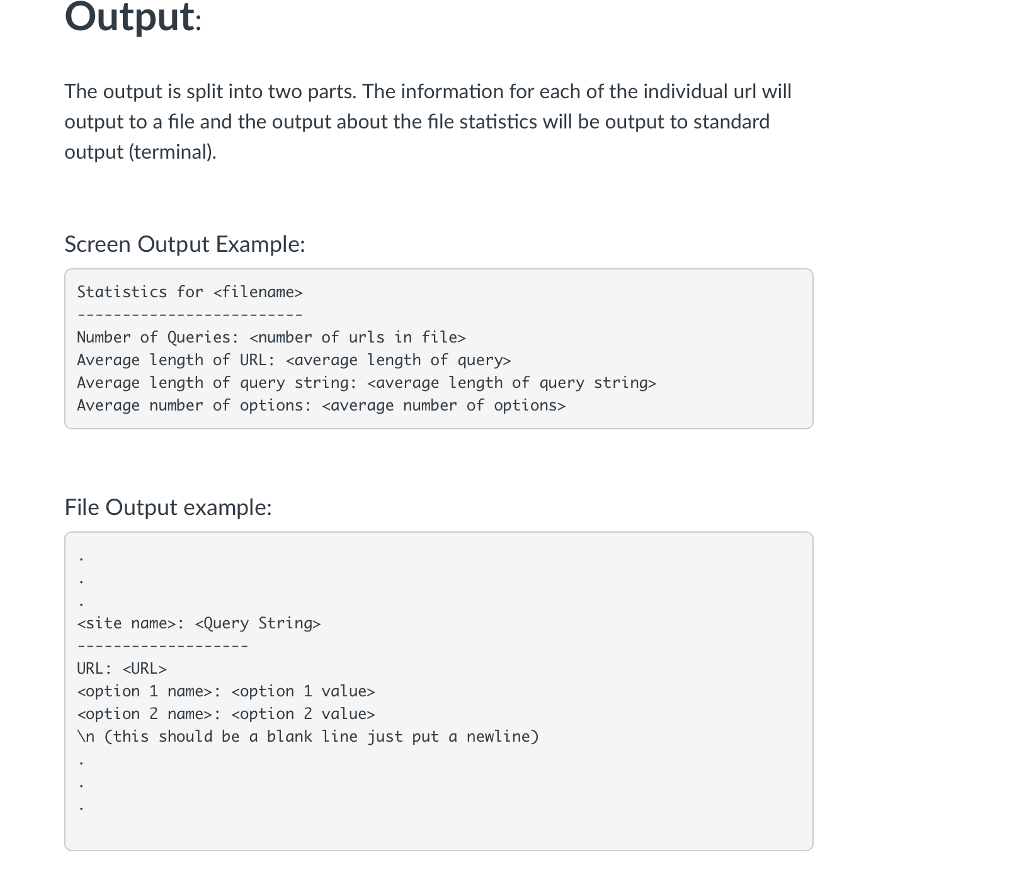Click the "\n (this should be a blank line" text

307,737
